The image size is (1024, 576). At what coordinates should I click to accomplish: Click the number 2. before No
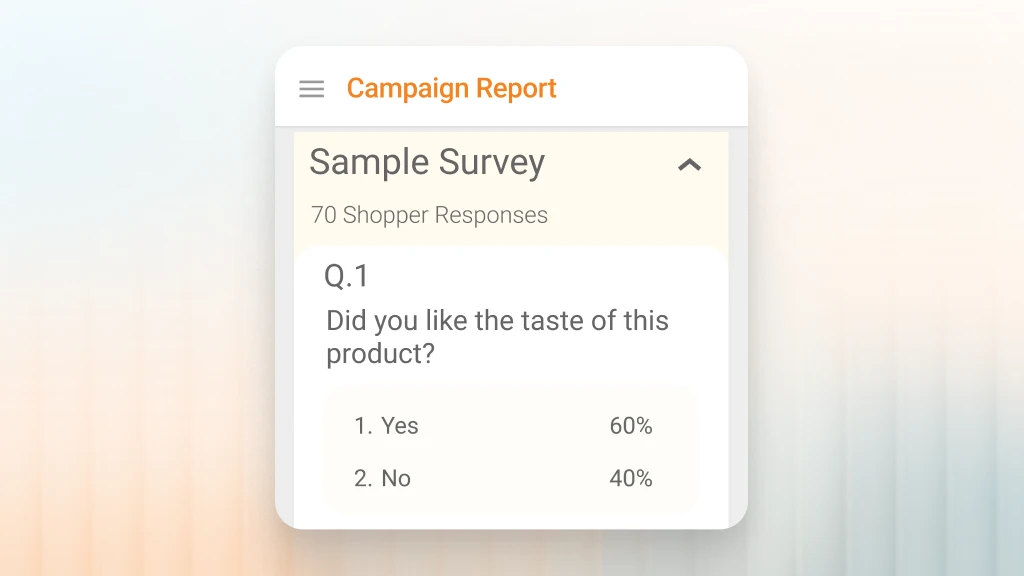tap(363, 479)
